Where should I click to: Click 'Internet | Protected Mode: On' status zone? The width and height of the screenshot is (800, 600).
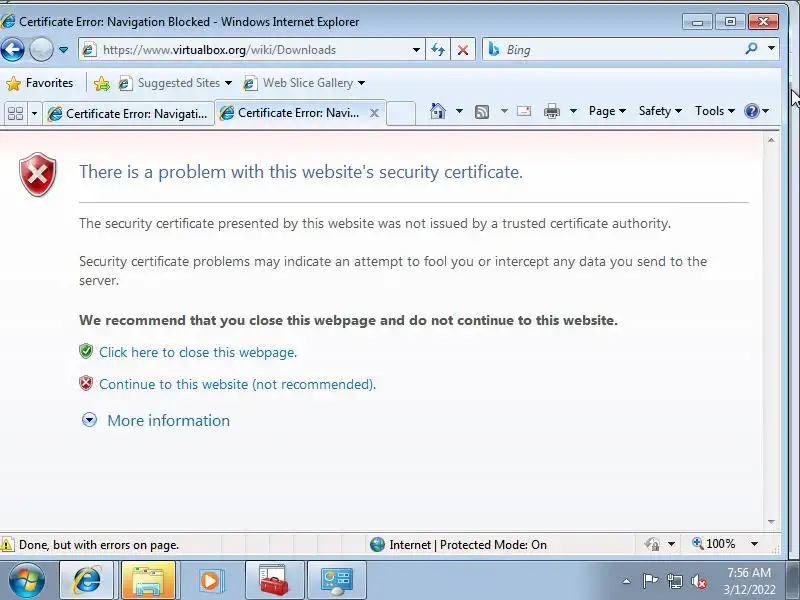[458, 545]
